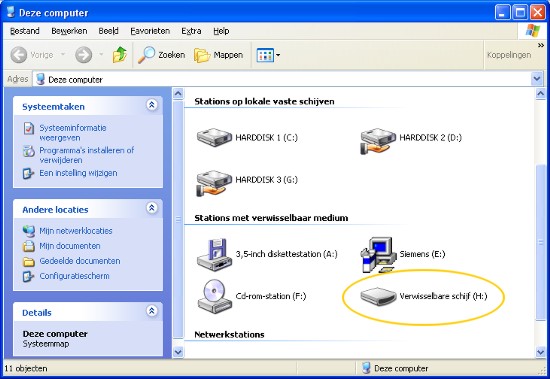Open the Extra menu
The height and width of the screenshot is (379, 550).
point(191,31)
